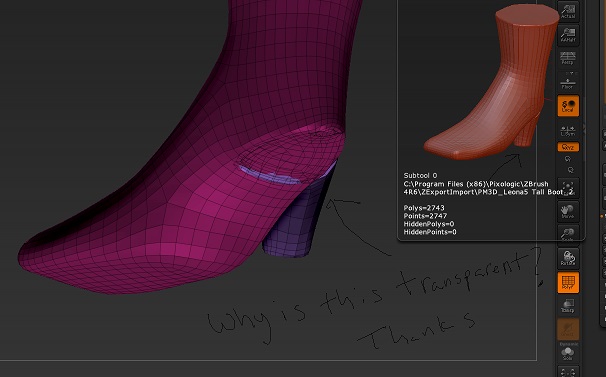606x377 pixels.
Task: Click the 'Points=2747' text
Action: [425, 216]
